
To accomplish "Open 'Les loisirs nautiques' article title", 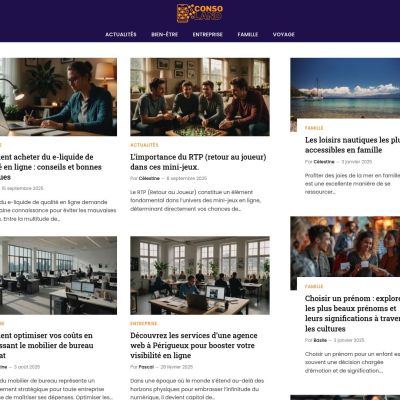I will click(x=352, y=145).
